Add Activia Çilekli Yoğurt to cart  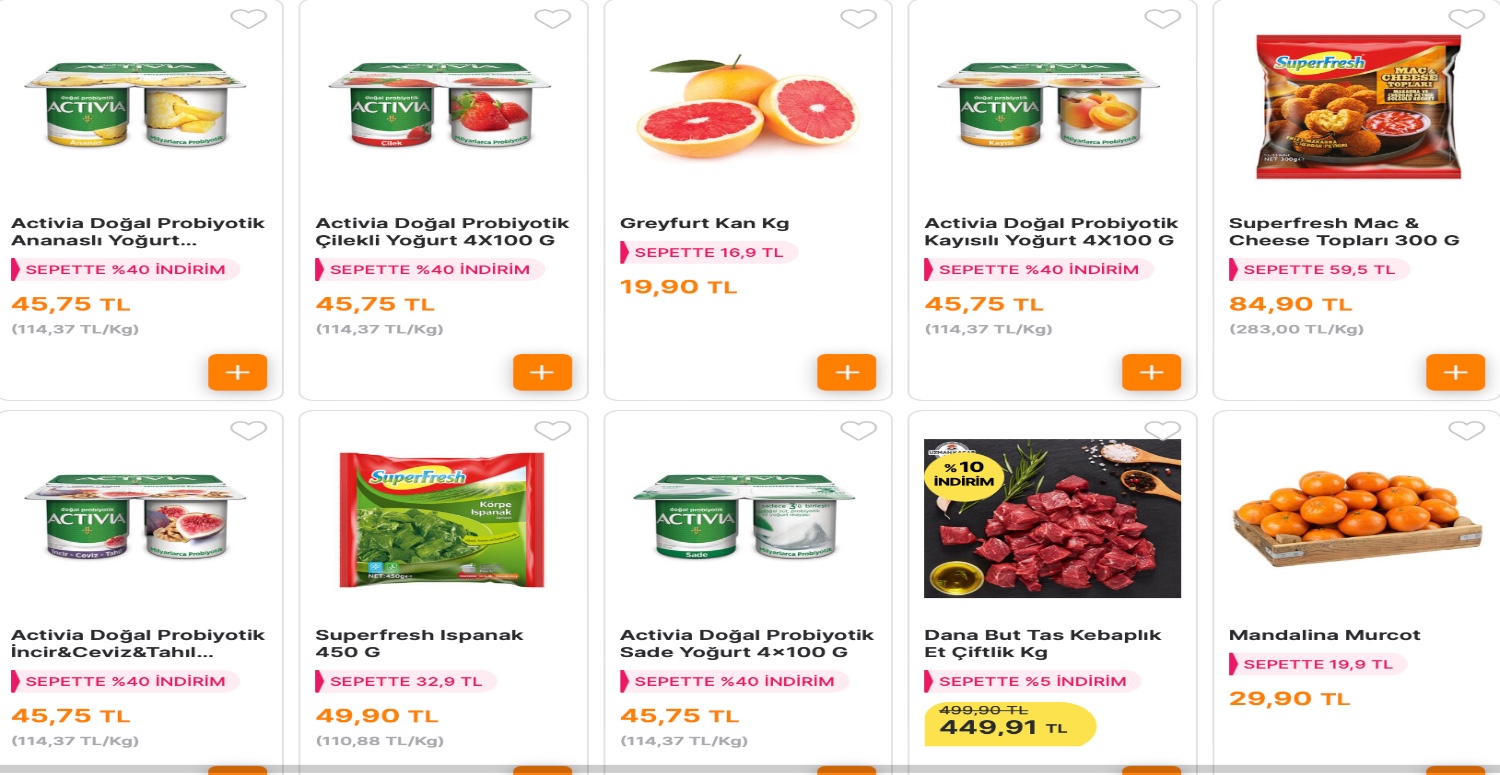pos(542,372)
